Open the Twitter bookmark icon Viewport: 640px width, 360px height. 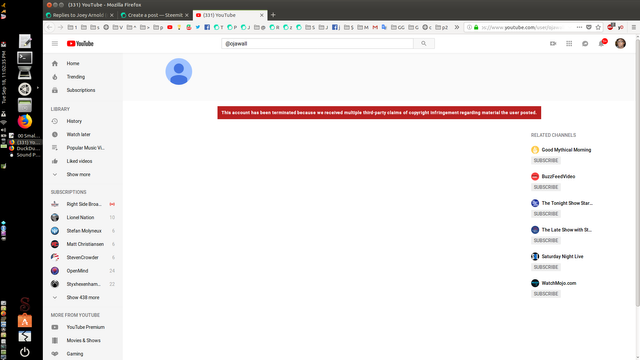pos(198,27)
